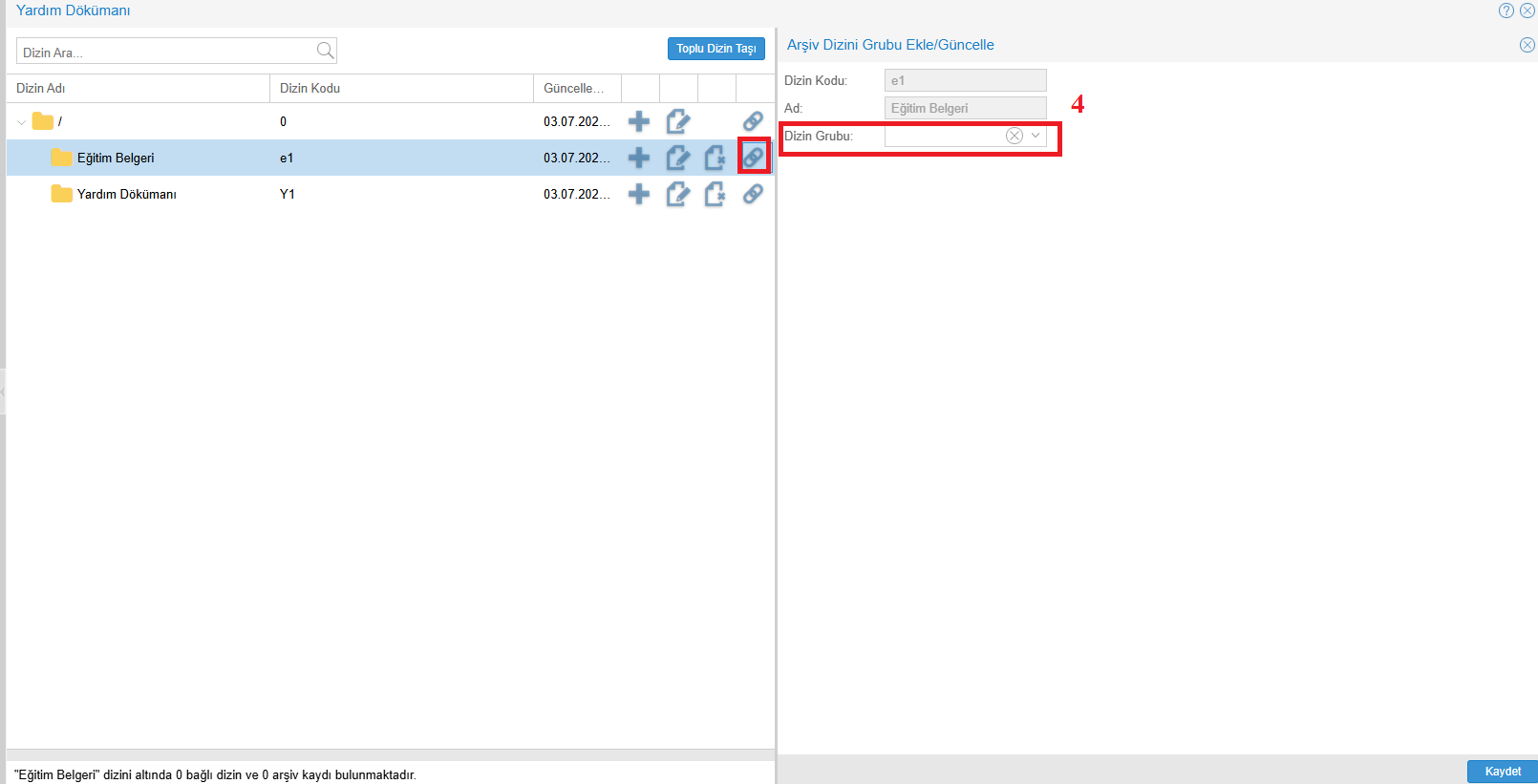
Task: Add subdirectory under Yardım Dökümanı row
Action: pos(639,194)
